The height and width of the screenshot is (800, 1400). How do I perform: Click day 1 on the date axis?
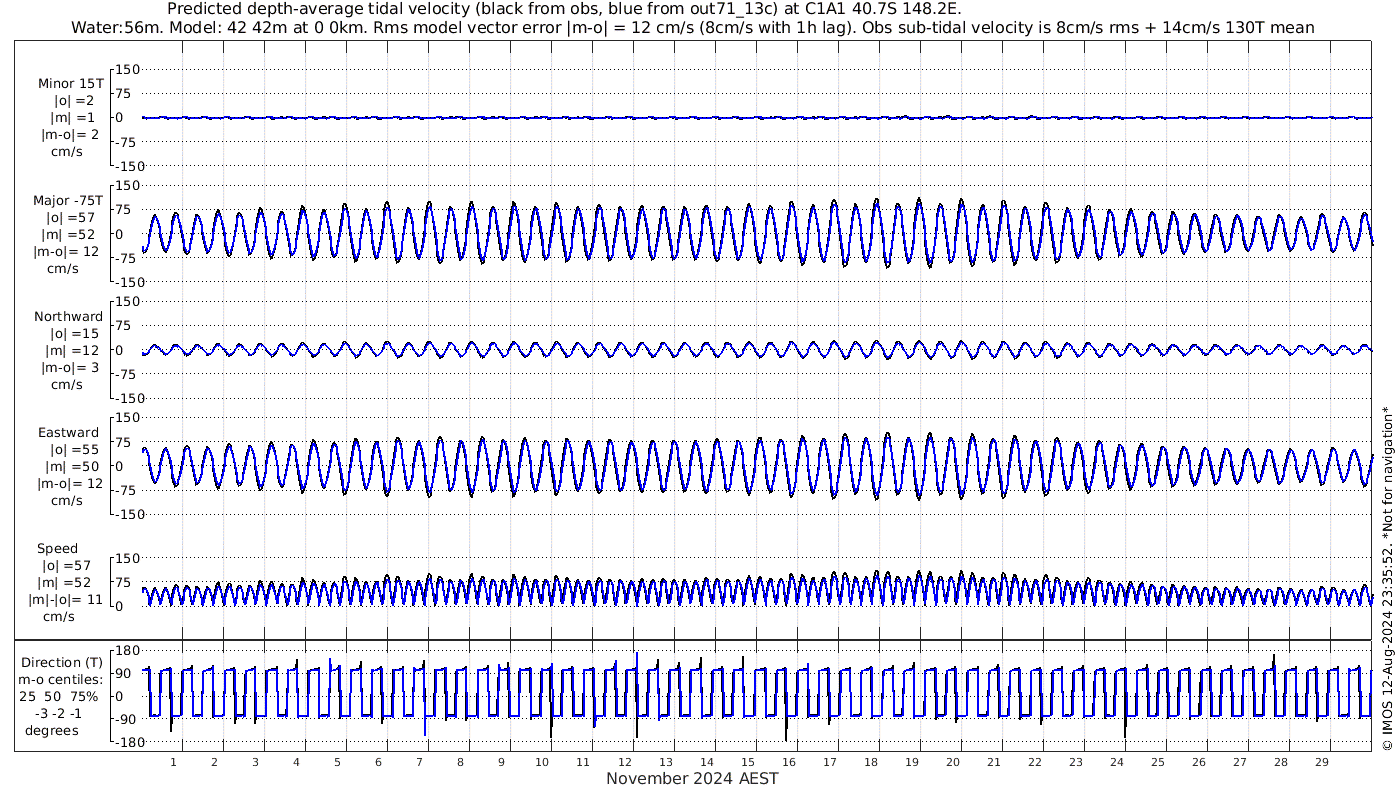(x=173, y=762)
